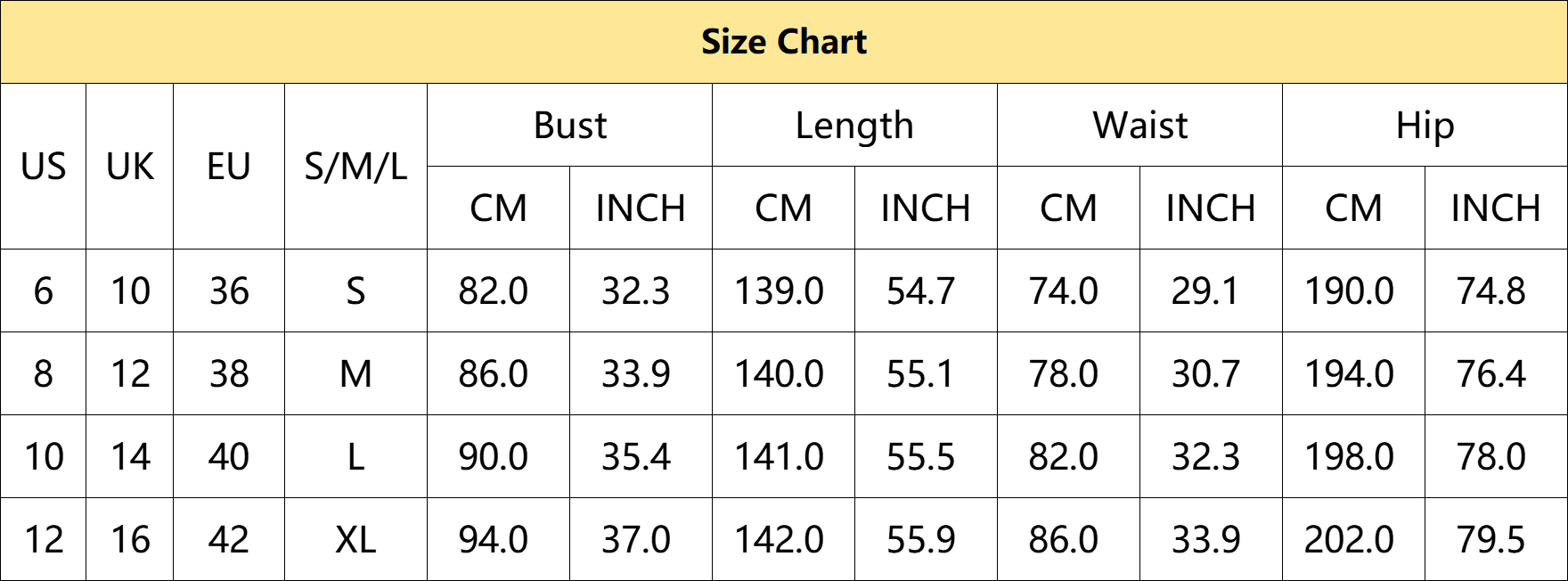
Task: Click the 30.7 waist inch cell
Action: pyautogui.click(x=1212, y=374)
